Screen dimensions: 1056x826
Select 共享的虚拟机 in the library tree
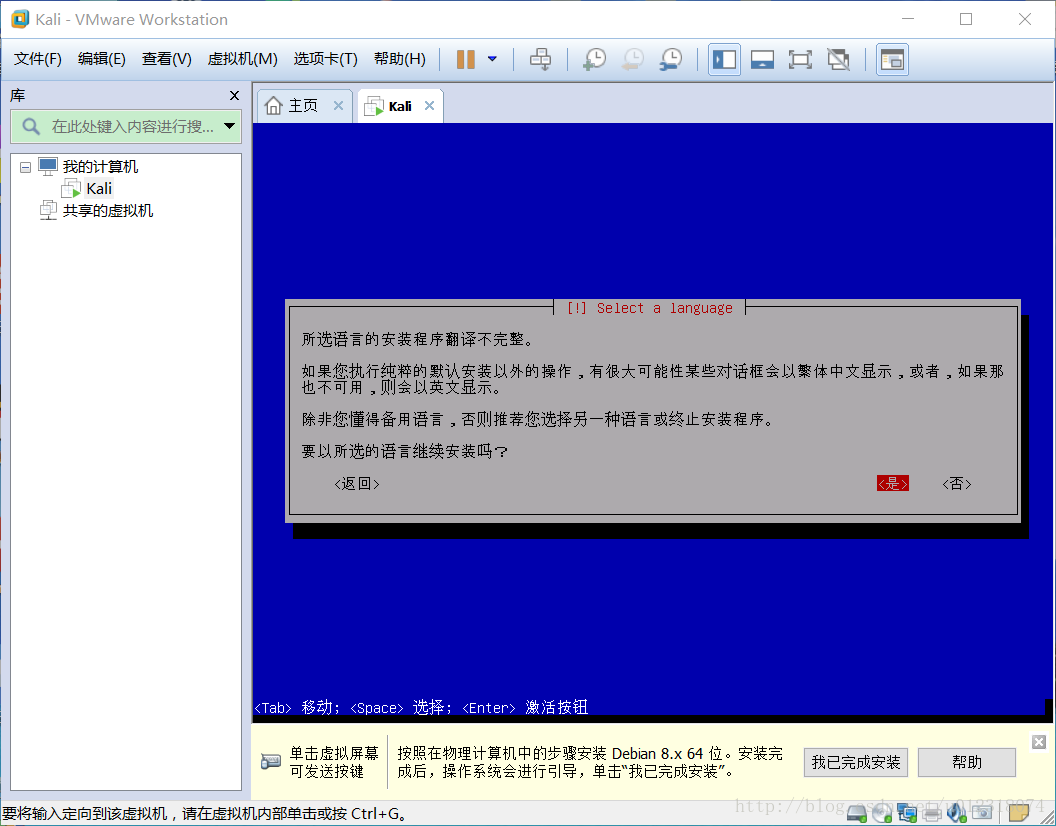(108, 211)
